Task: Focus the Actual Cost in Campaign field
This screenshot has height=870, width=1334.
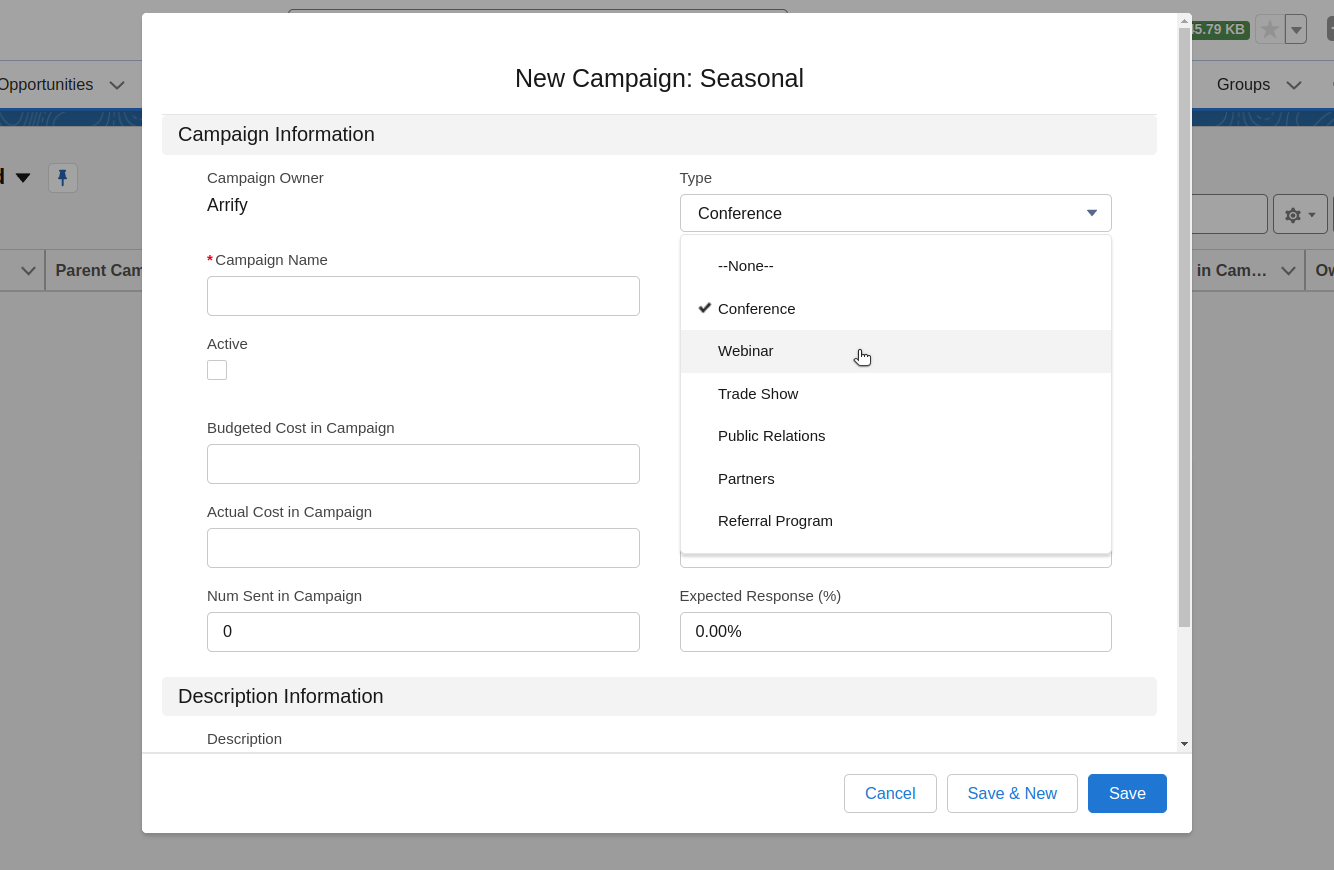Action: (x=423, y=548)
